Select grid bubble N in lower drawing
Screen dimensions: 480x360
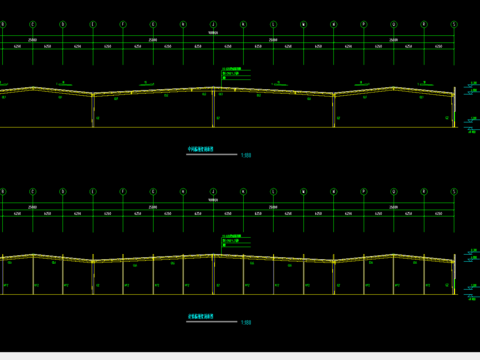[334, 192]
